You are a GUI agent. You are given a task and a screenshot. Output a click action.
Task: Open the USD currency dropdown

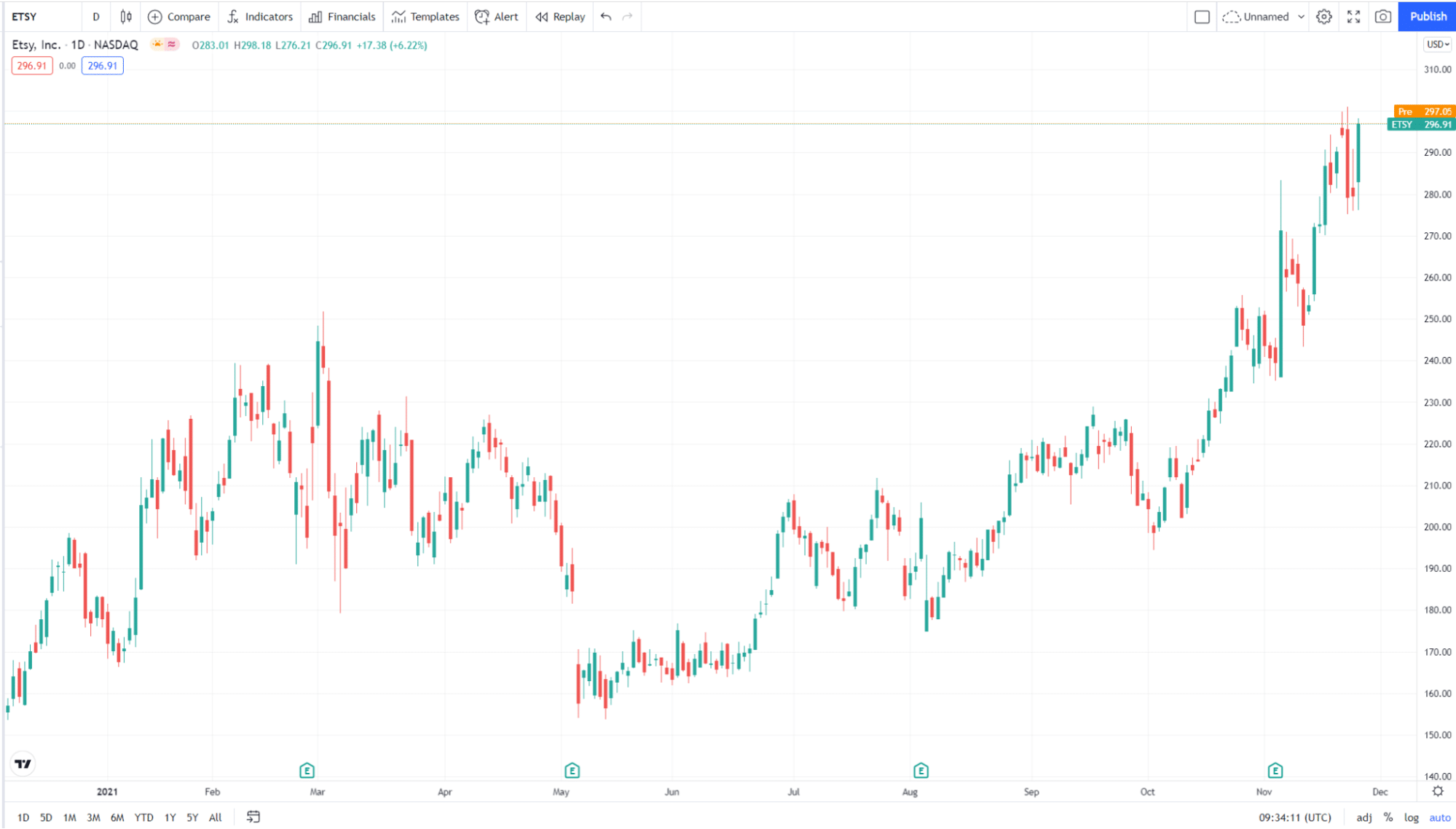1437,44
